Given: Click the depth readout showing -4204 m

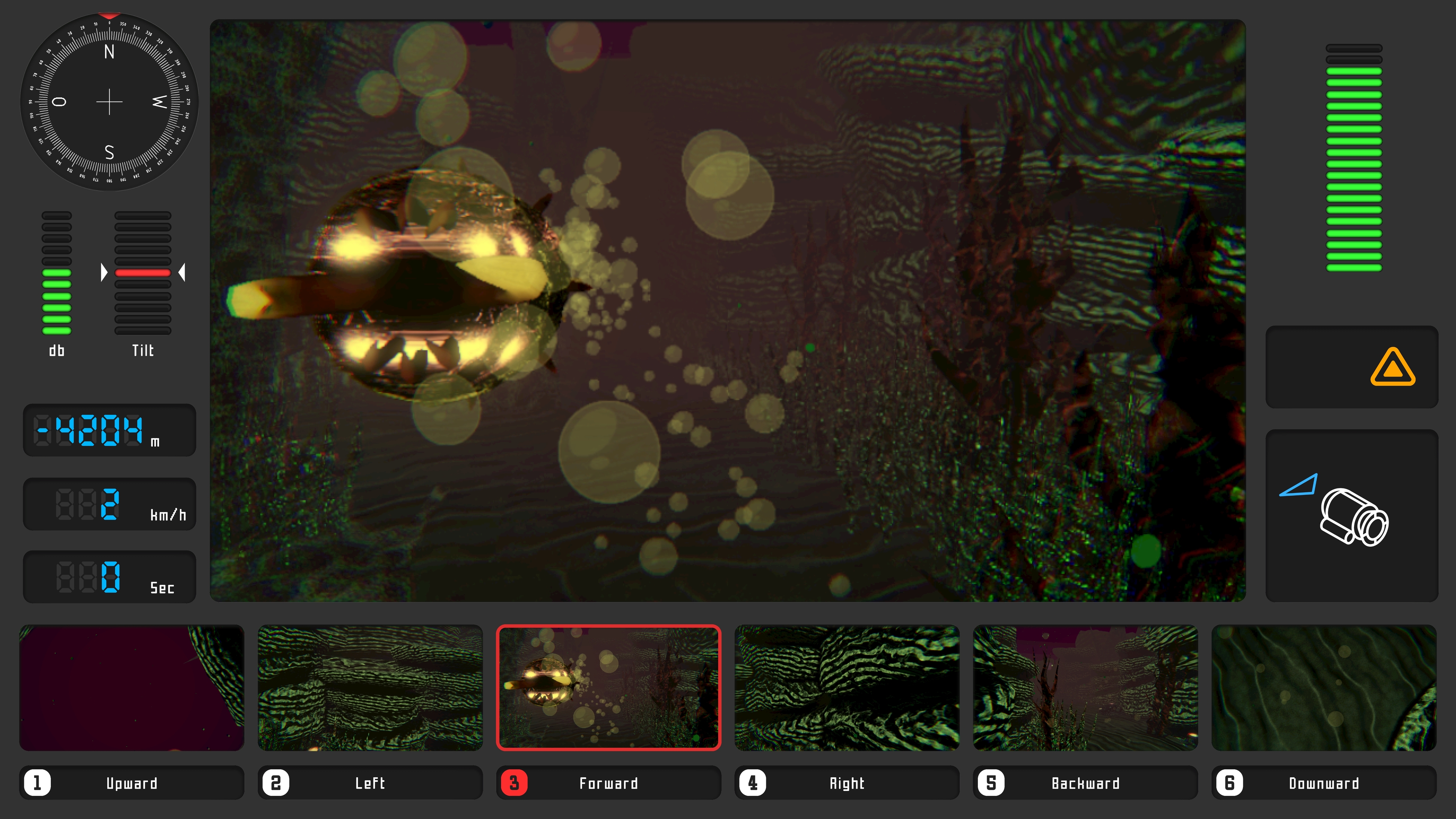Looking at the screenshot, I should [x=109, y=430].
